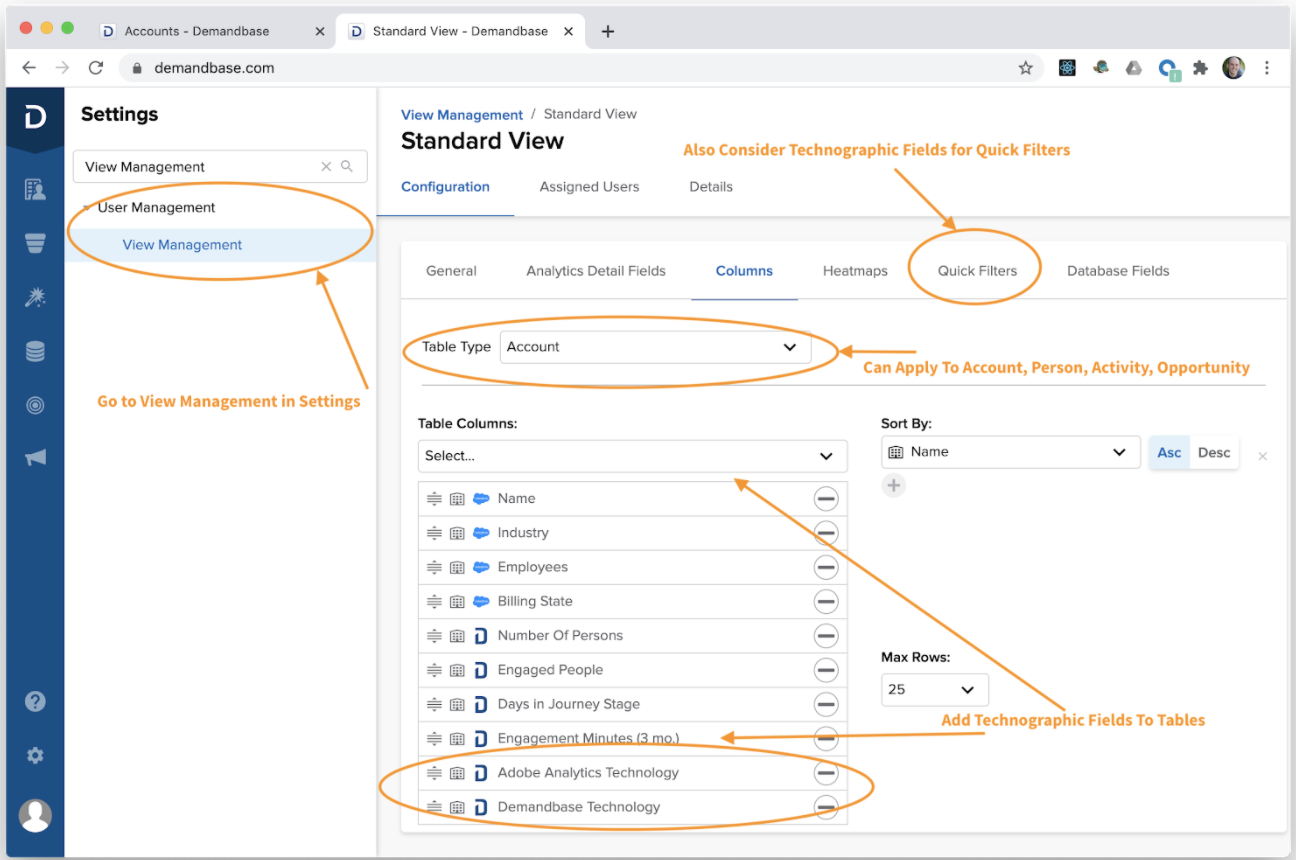Open the settings gear icon in the sidebar
This screenshot has width=1296, height=860.
coord(35,755)
